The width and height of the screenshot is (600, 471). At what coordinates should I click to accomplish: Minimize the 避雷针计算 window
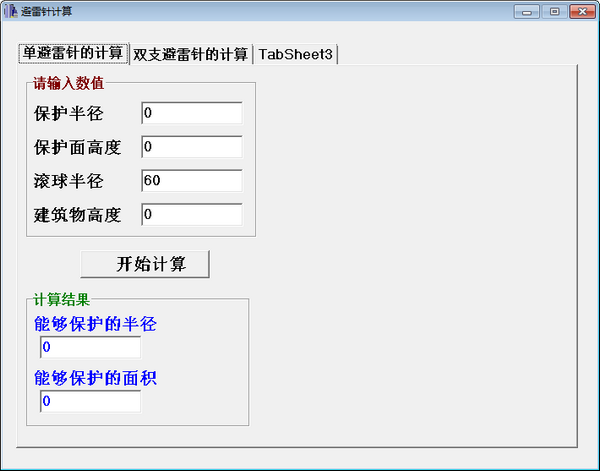pos(527,12)
